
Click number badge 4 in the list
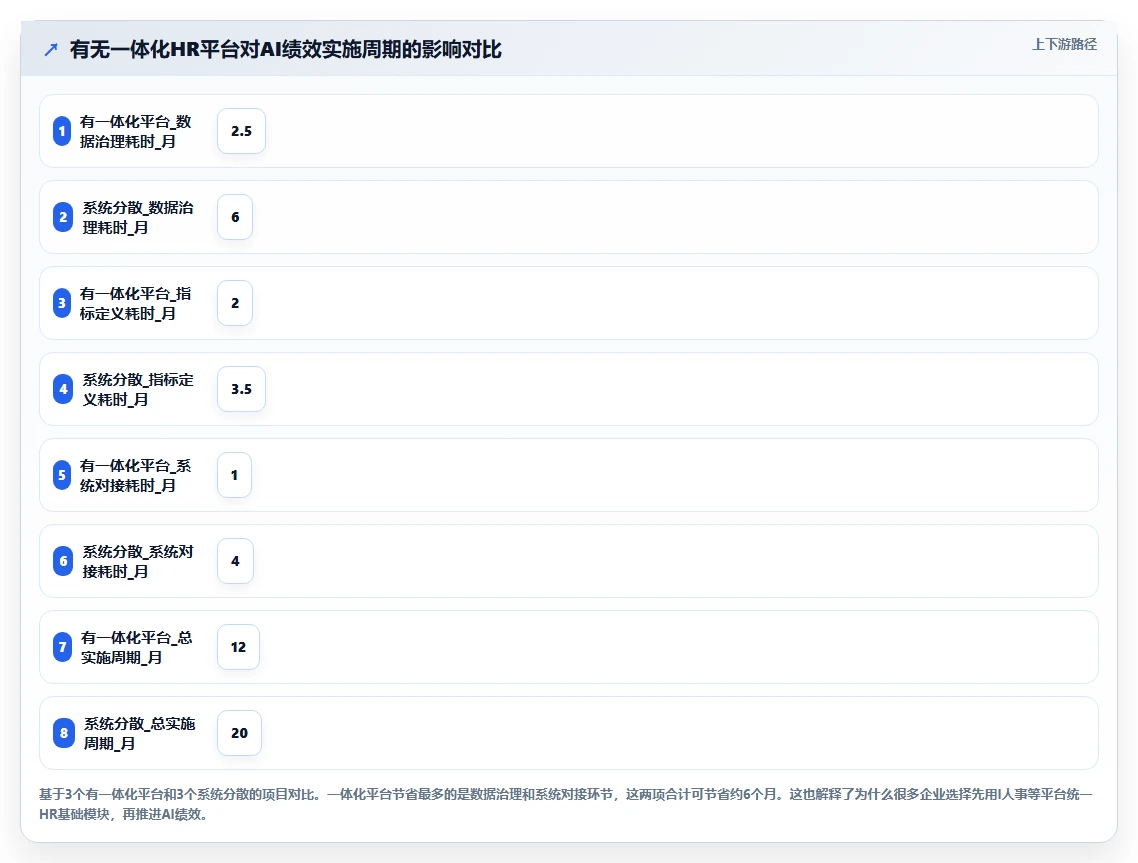(x=63, y=389)
